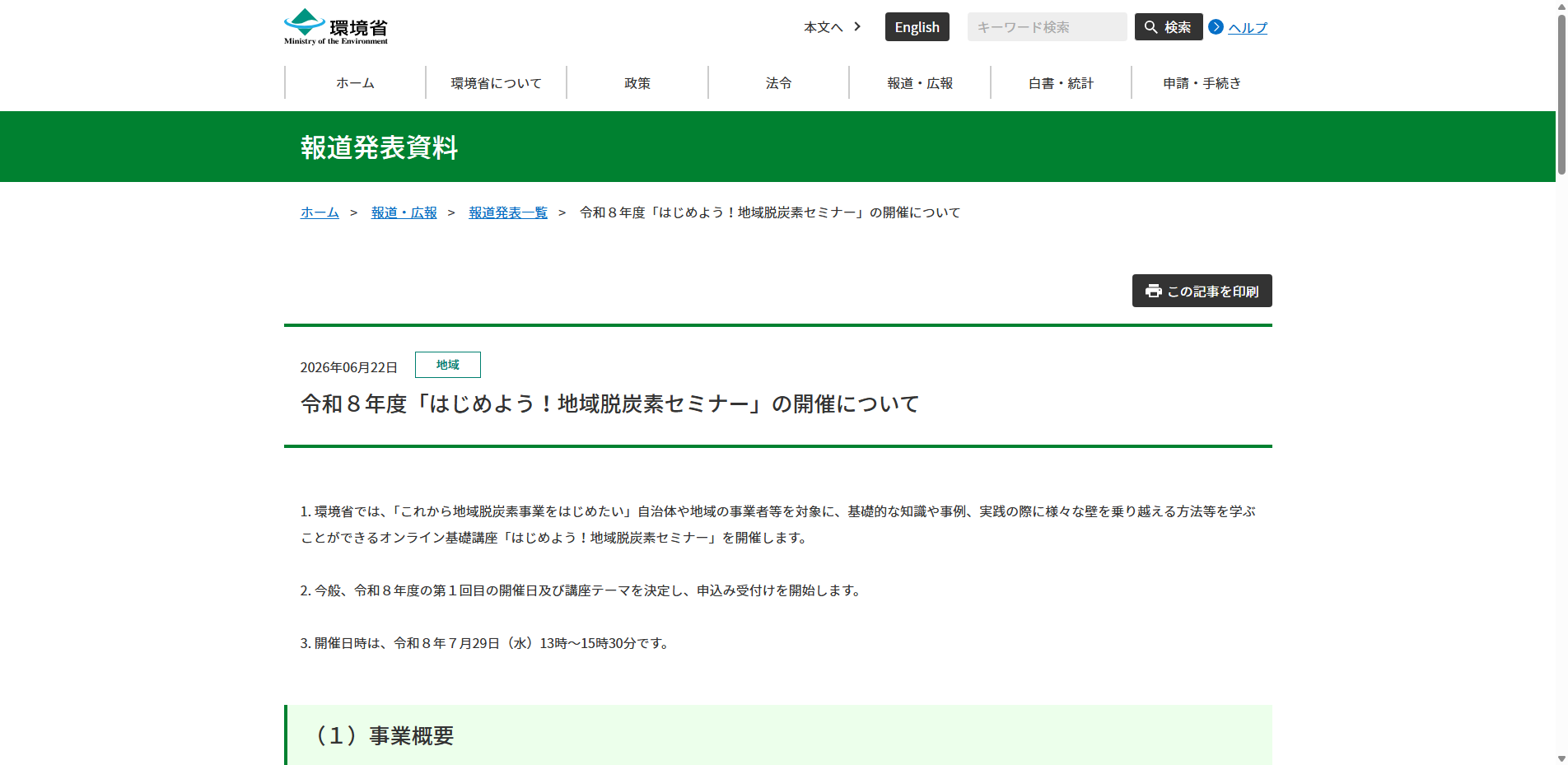1568x765 pixels.
Task: Click the Ministry of the Environment logo
Action: click(336, 27)
